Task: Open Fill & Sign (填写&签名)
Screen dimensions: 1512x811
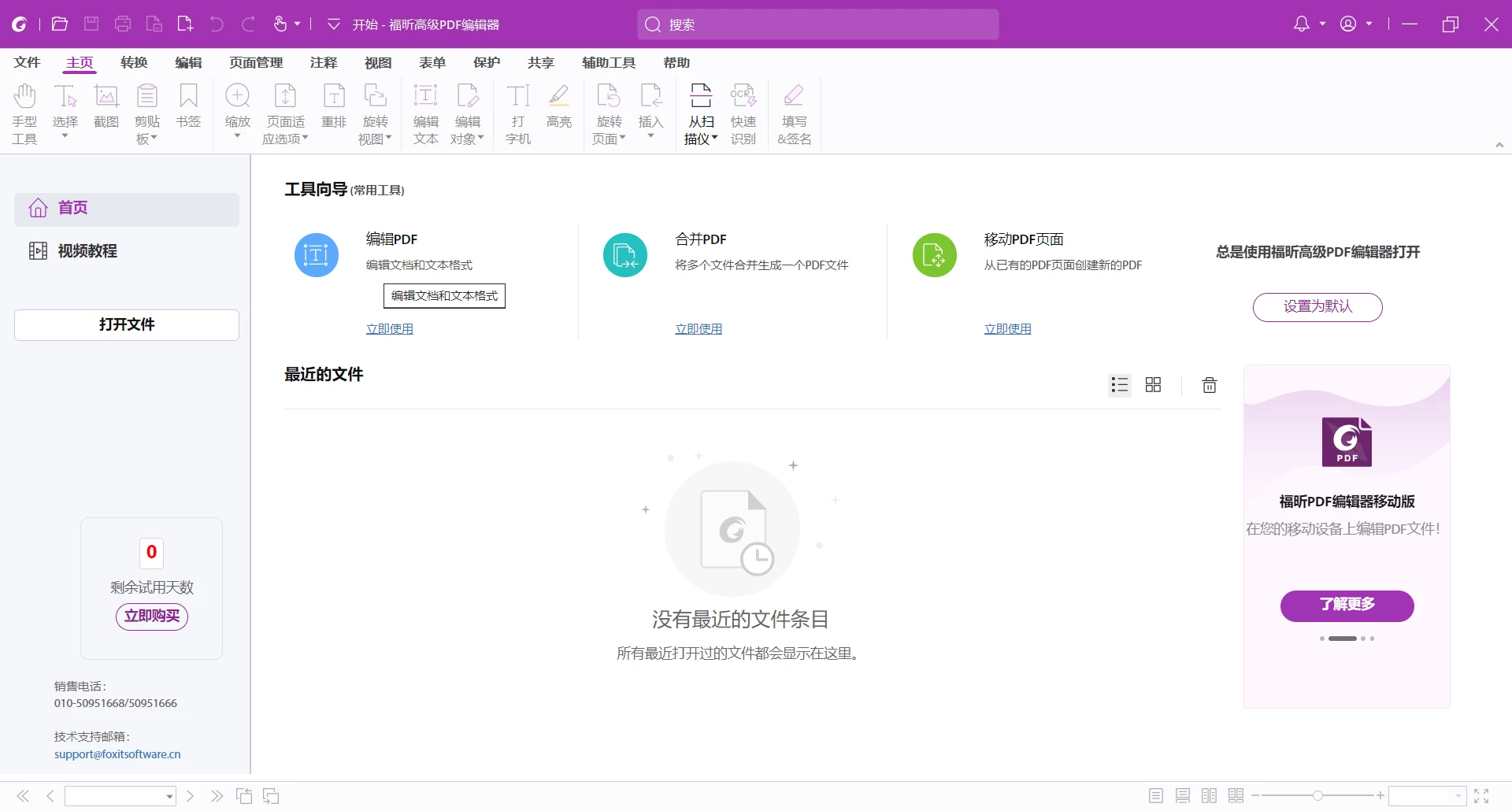Action: coord(794,113)
